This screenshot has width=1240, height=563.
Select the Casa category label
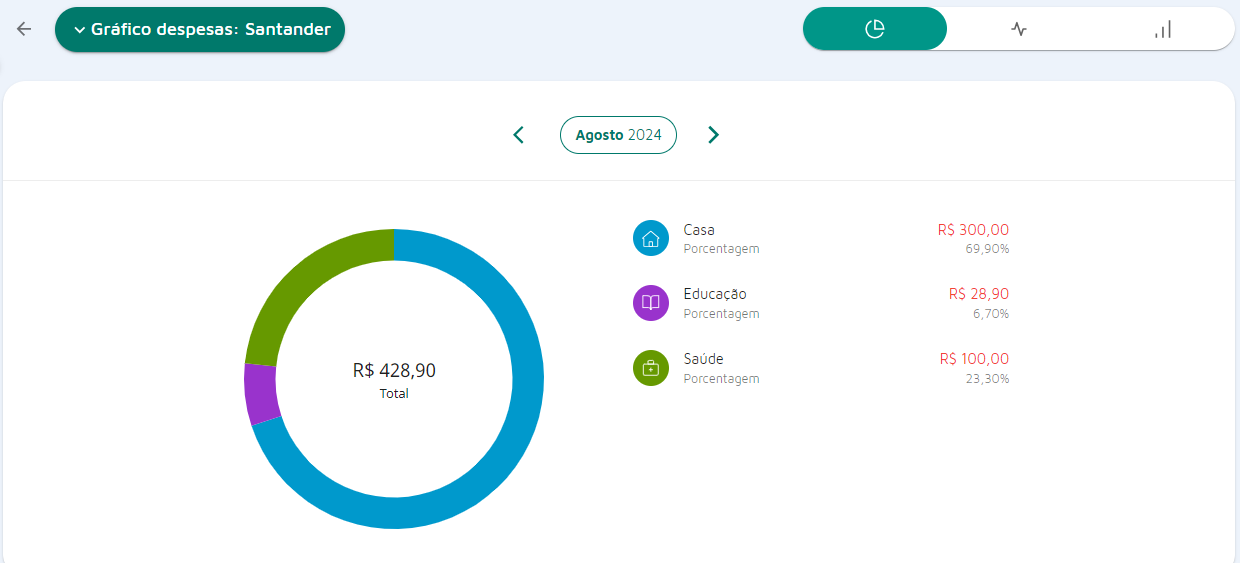[699, 230]
